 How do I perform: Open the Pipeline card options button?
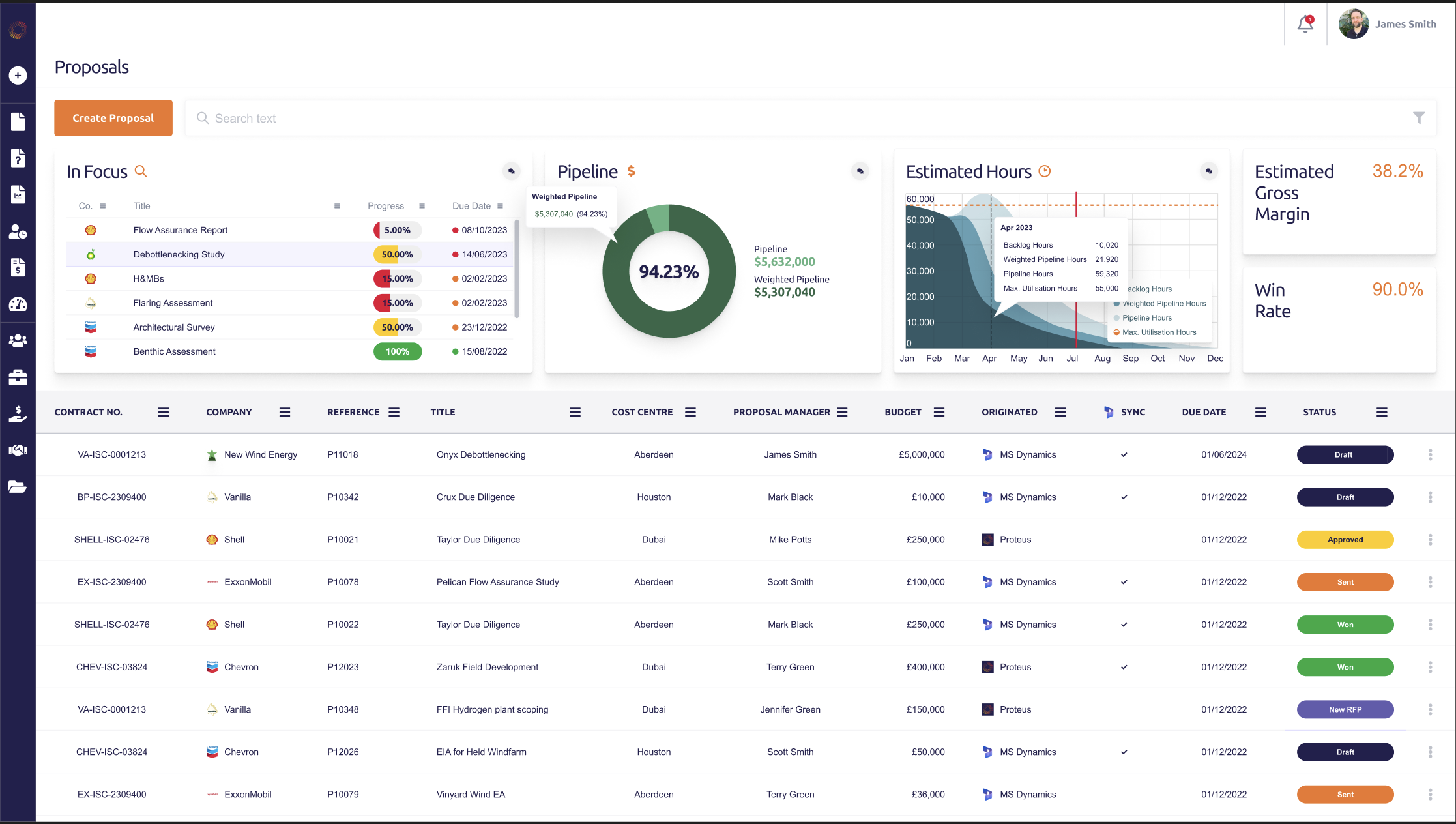pyautogui.click(x=860, y=171)
